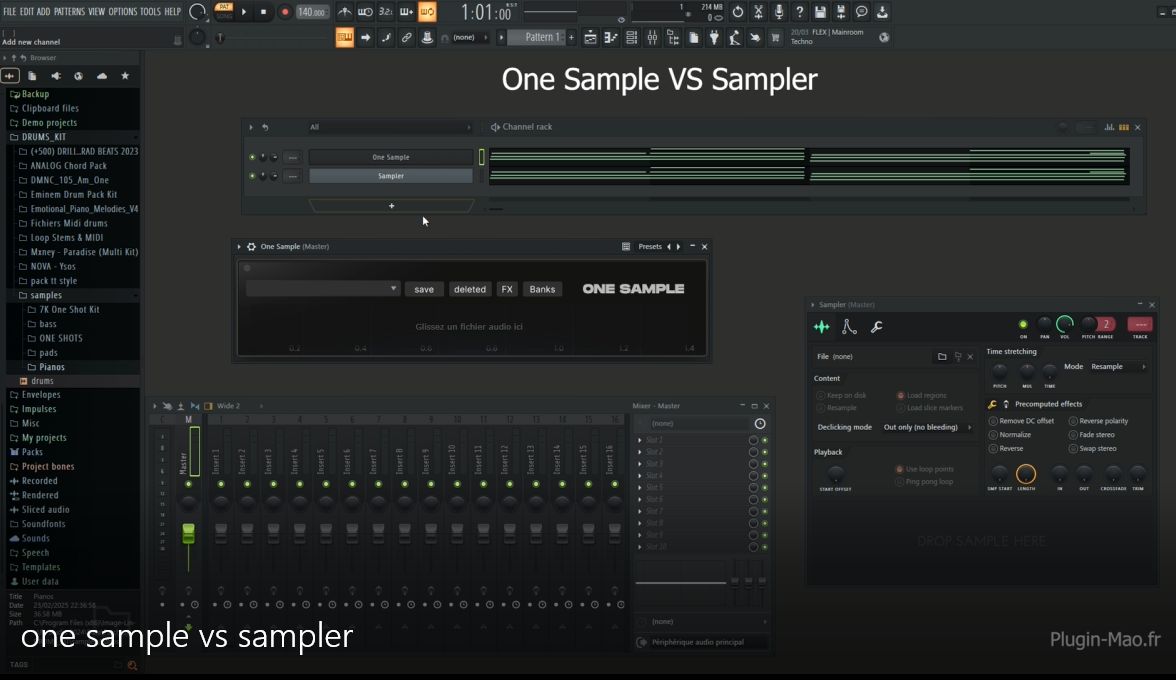Toggle the metronome in the transport bar
1176x680 pixels.
(x=344, y=12)
